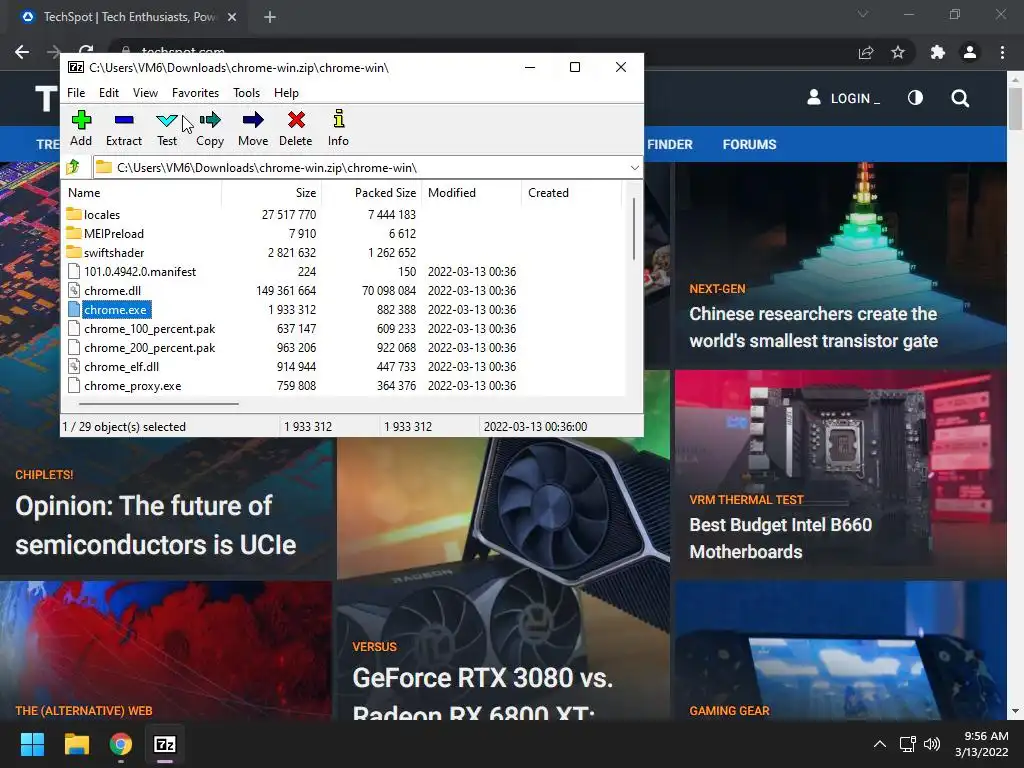Bookmark this page with the star icon
The width and height of the screenshot is (1024, 768).
[898, 52]
